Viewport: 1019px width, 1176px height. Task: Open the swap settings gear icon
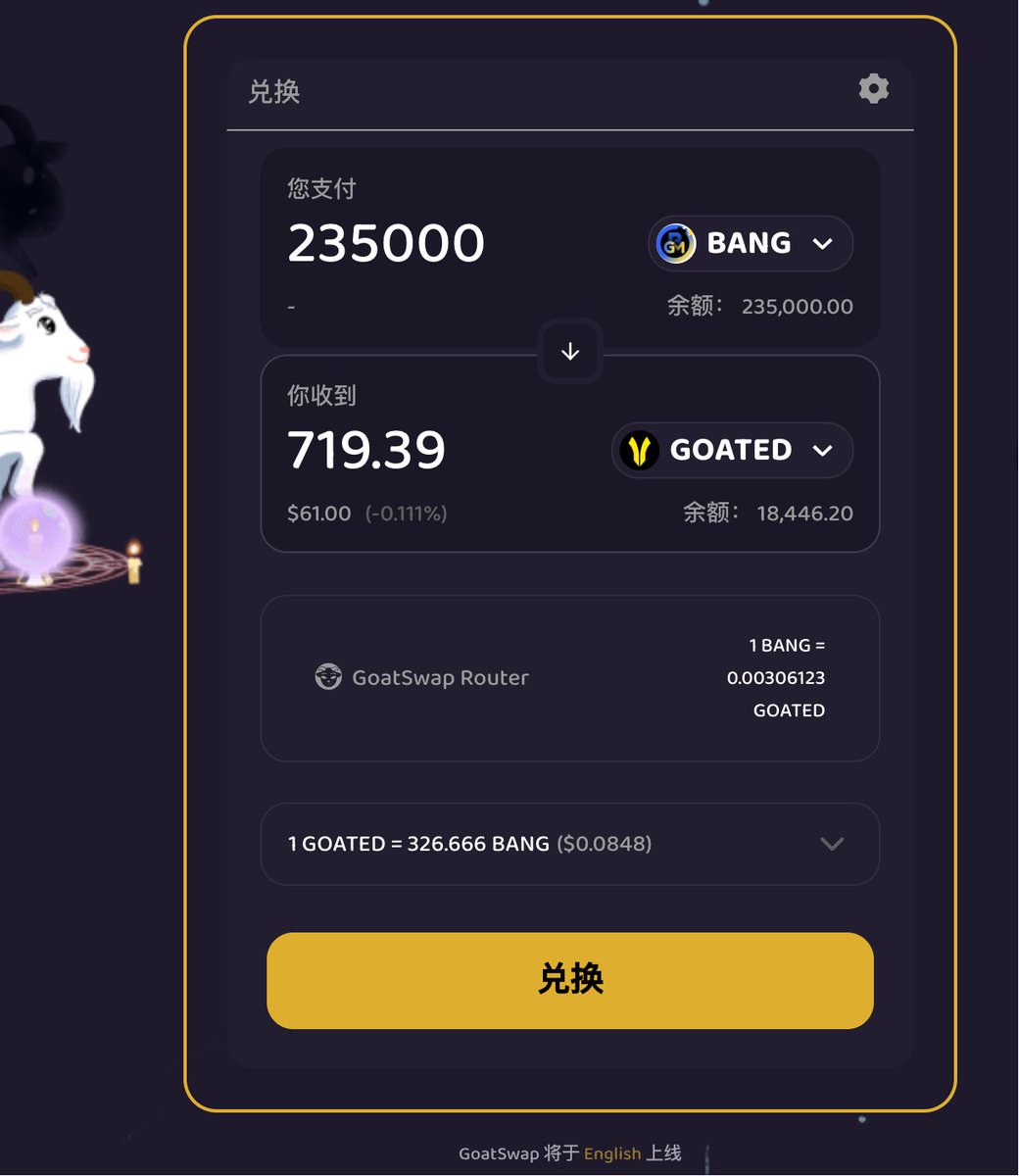click(x=873, y=89)
